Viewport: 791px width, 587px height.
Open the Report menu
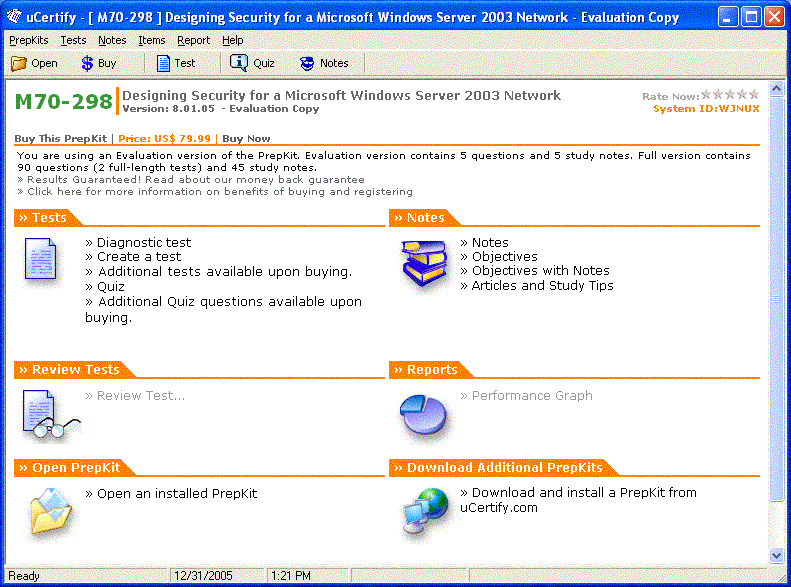click(x=193, y=40)
